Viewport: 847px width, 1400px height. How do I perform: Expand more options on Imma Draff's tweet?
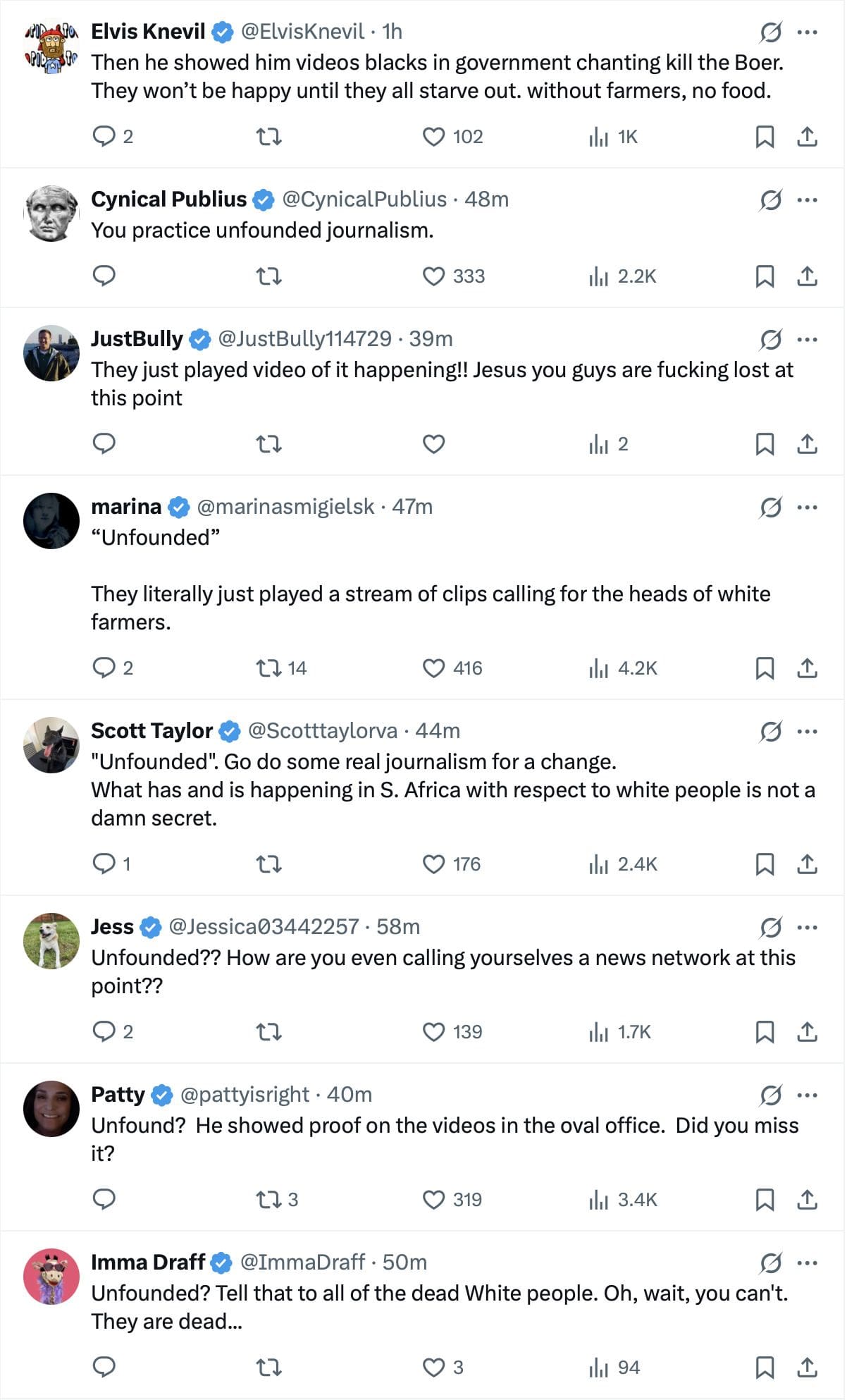click(x=807, y=1263)
